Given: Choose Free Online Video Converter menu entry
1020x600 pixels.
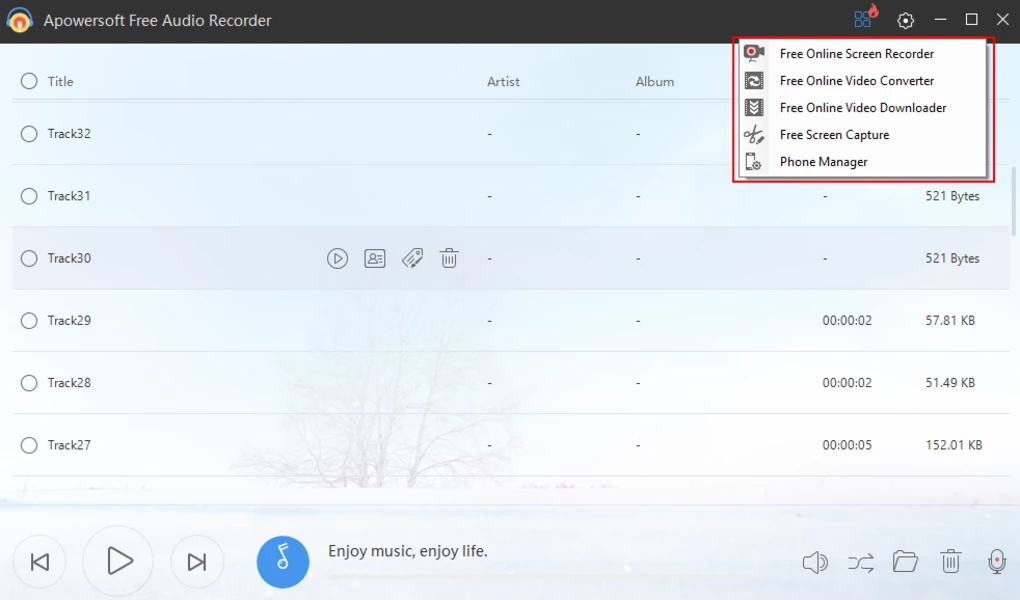Looking at the screenshot, I should 863,81.
